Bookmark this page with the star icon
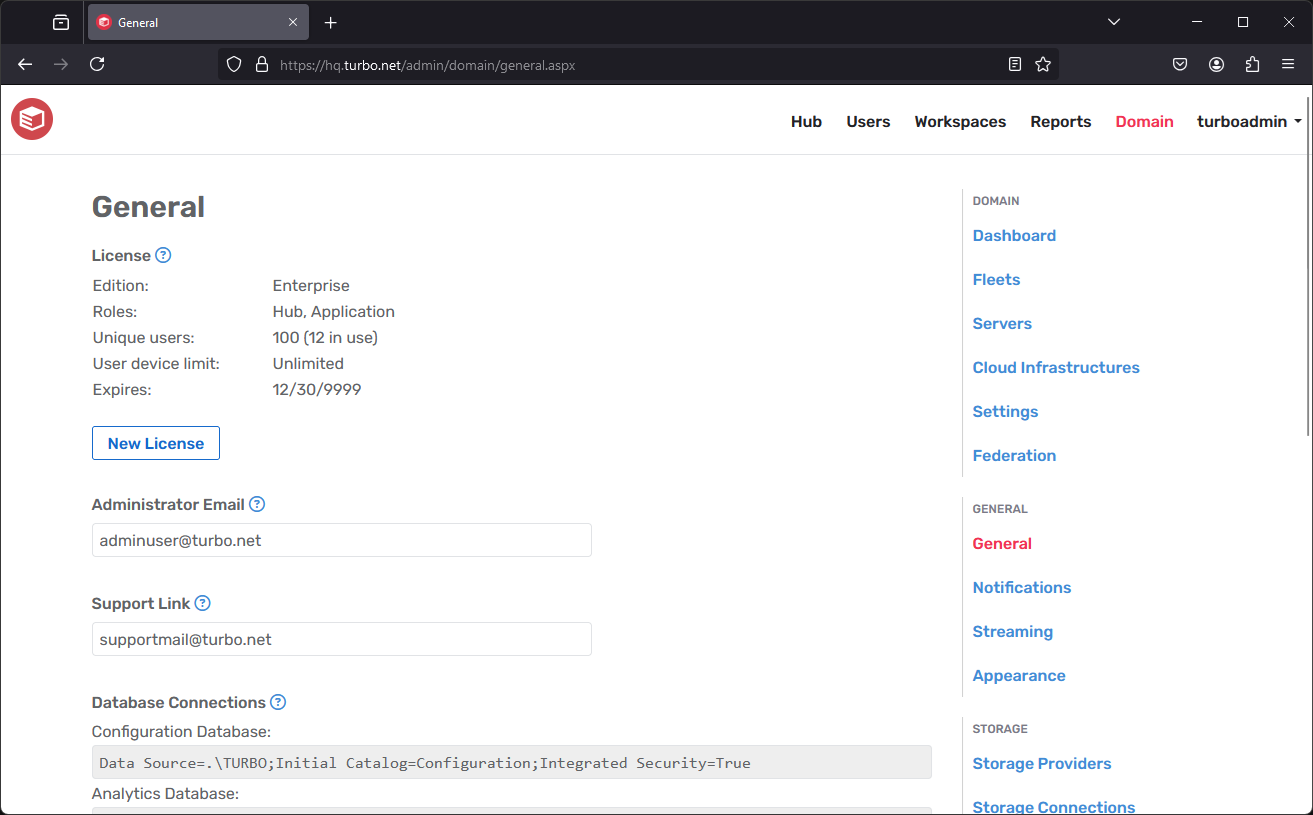Image resolution: width=1313 pixels, height=815 pixels. [1043, 64]
